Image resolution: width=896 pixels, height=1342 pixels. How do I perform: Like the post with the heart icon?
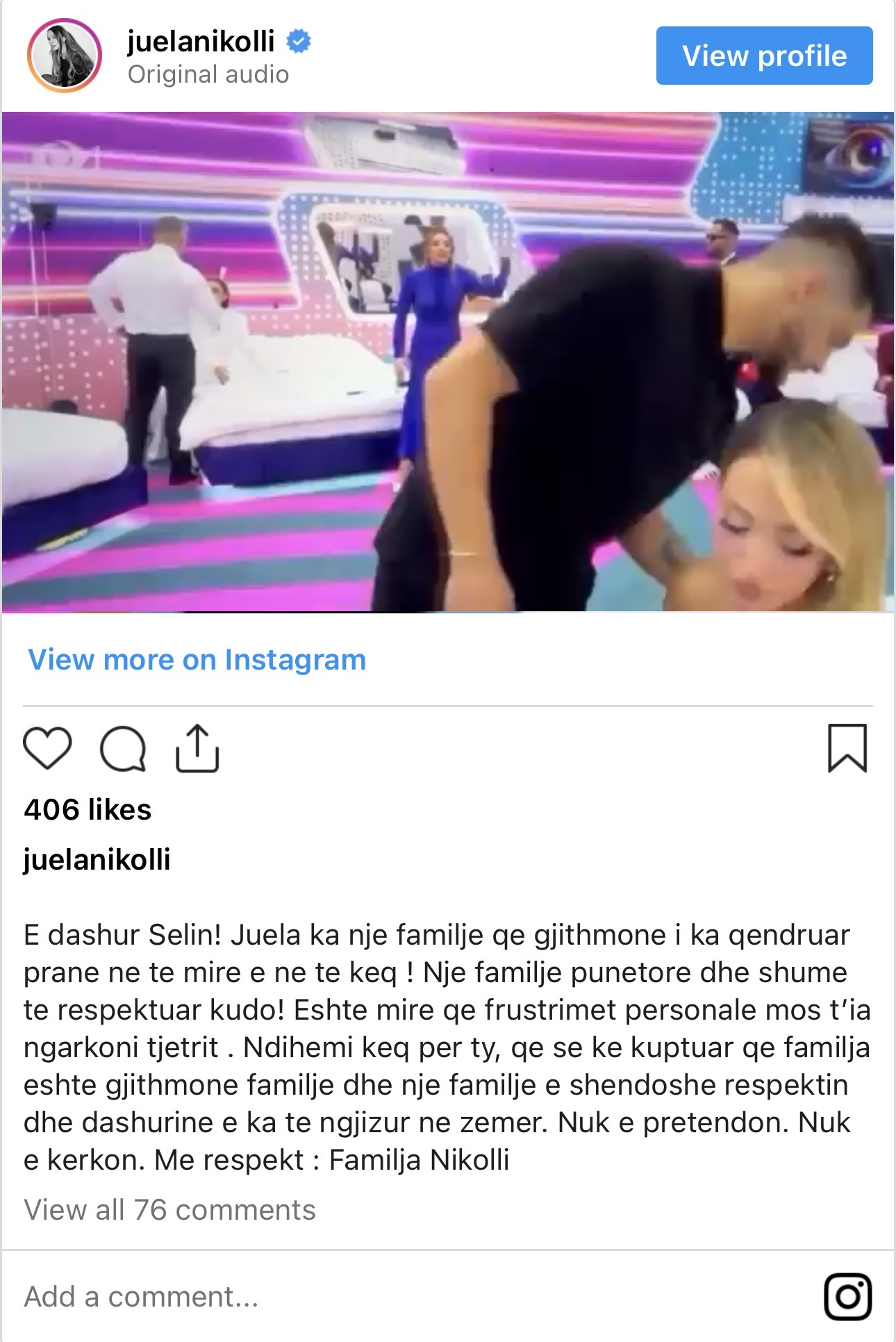(47, 748)
